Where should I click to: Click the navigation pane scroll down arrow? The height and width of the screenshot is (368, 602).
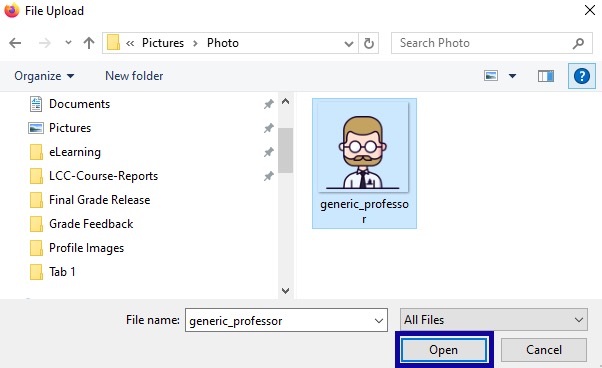click(x=285, y=290)
